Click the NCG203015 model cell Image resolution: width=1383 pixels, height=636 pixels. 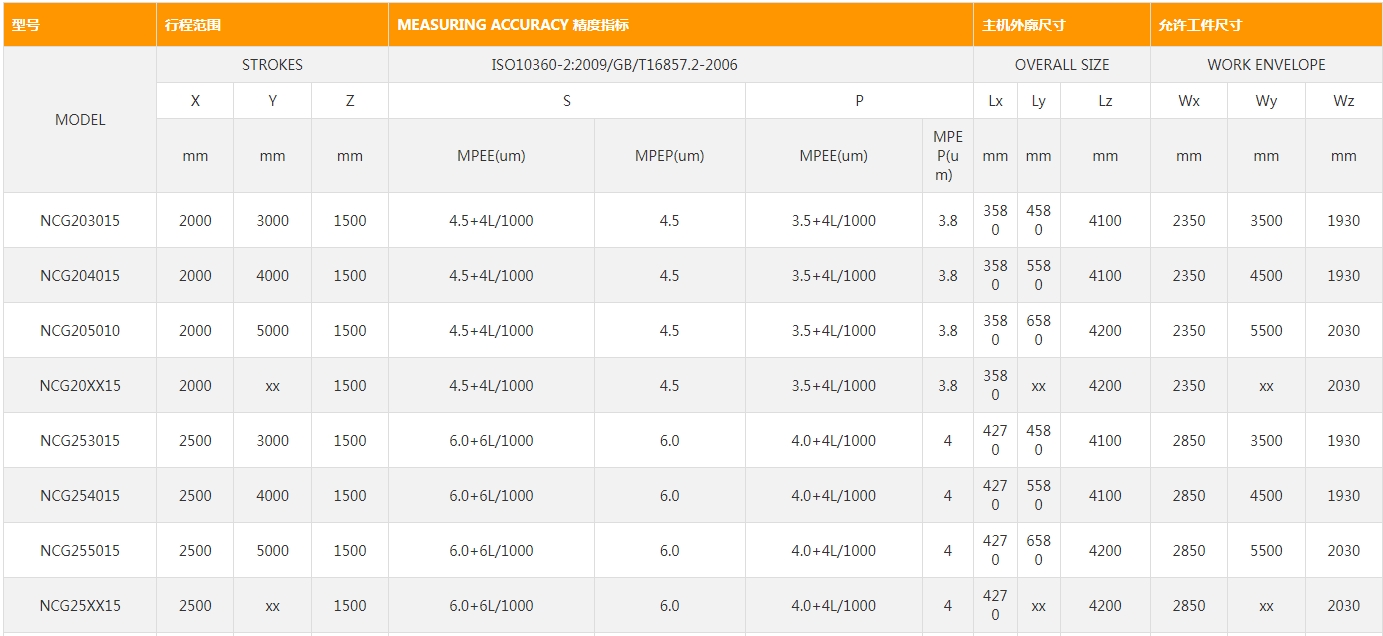click(80, 221)
